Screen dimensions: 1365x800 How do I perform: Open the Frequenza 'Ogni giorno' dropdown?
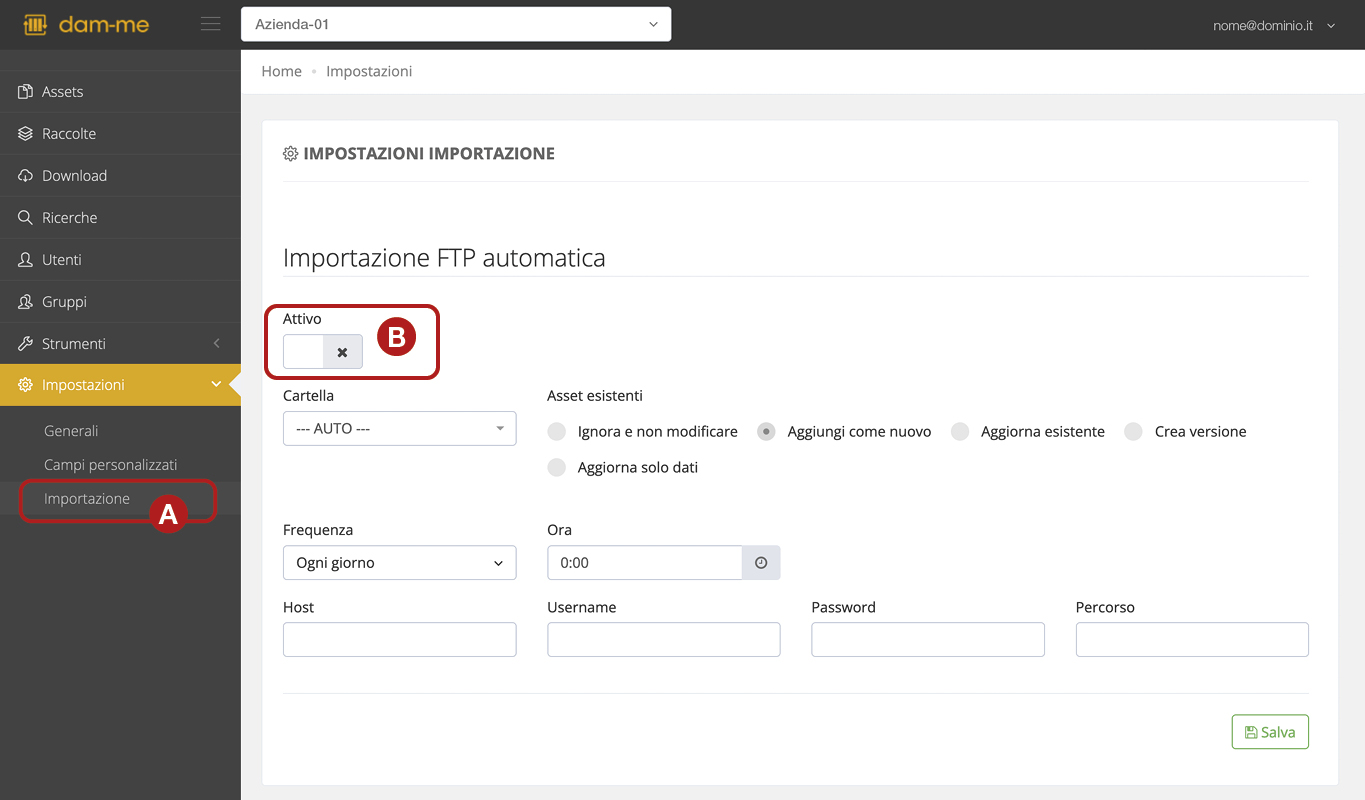[x=399, y=563]
